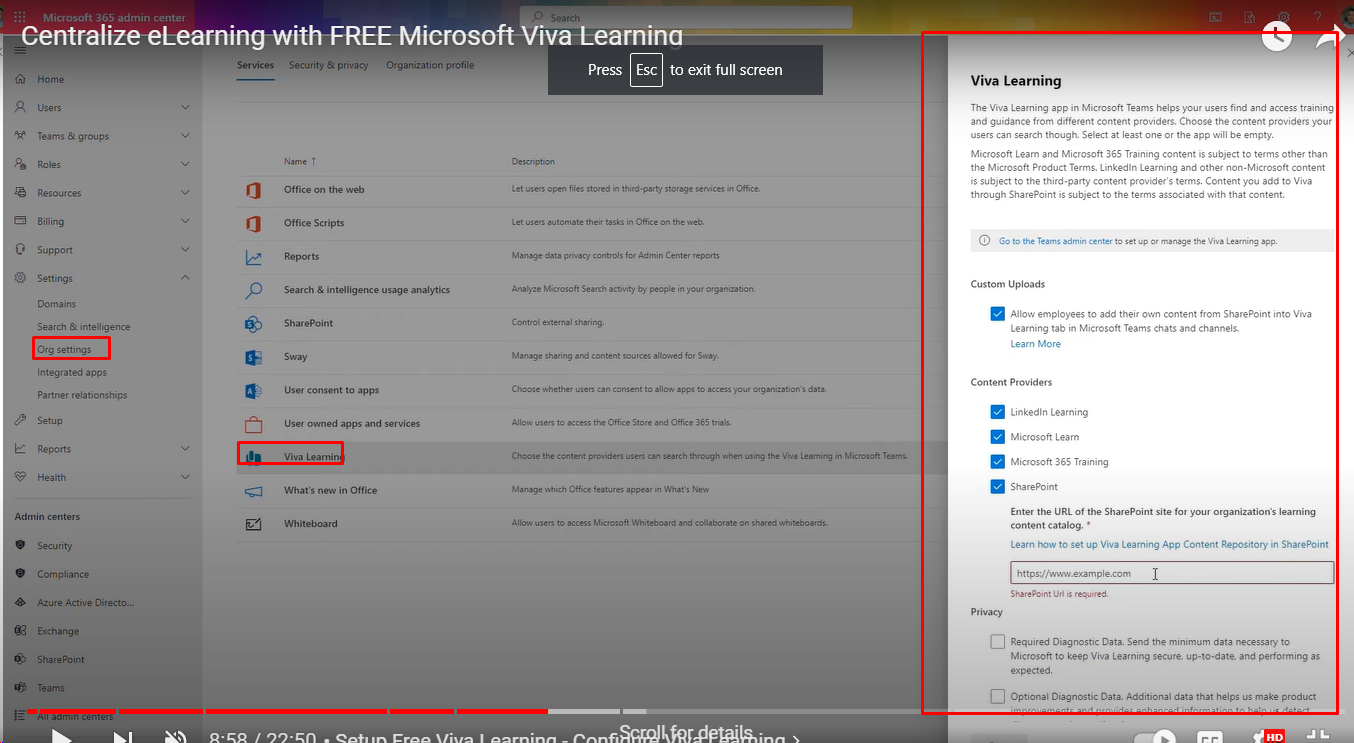Uncheck the SharePoint content provider checkbox
1354x743 pixels.
click(997, 487)
